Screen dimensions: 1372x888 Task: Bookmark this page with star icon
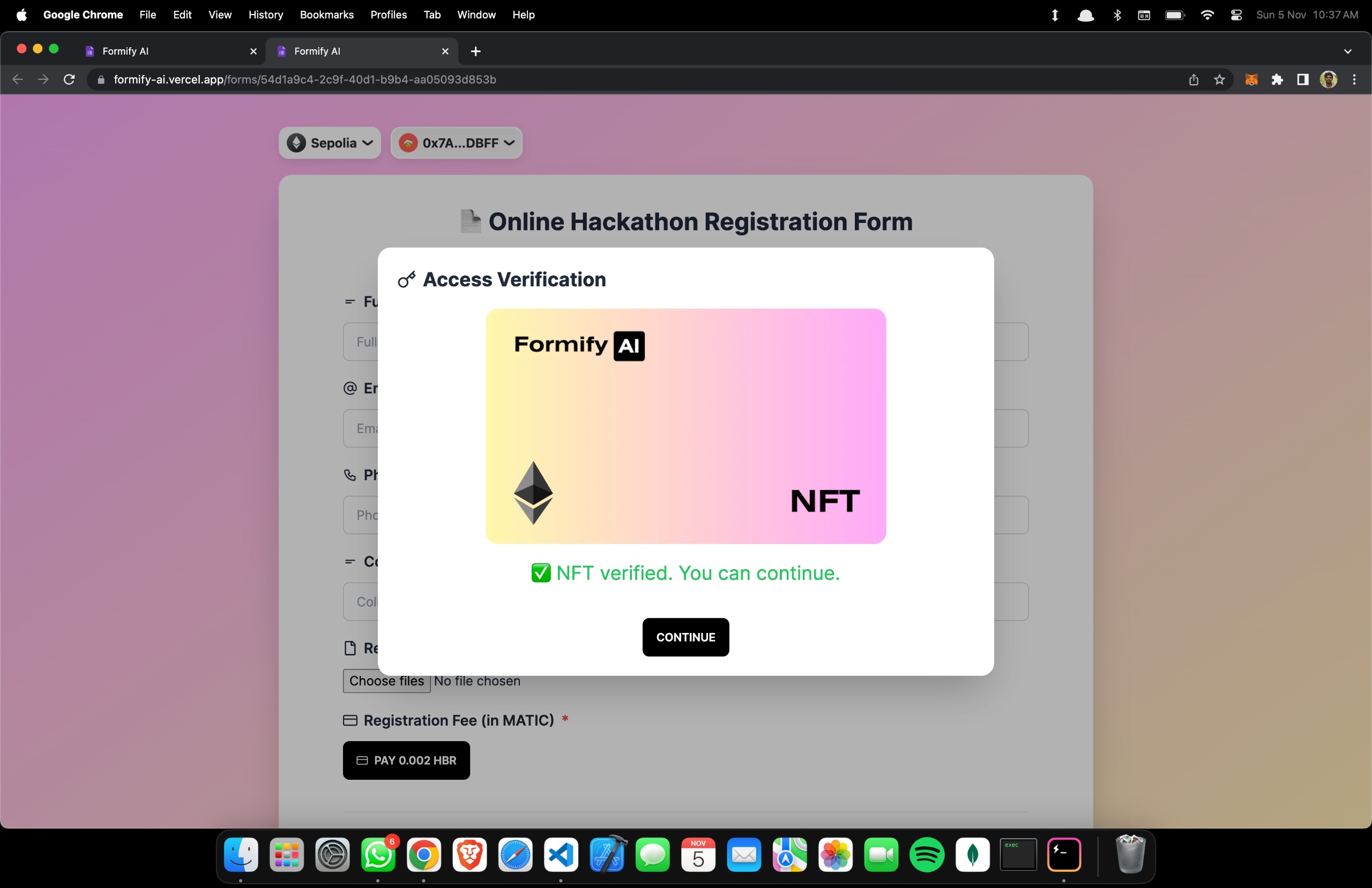pos(1219,79)
